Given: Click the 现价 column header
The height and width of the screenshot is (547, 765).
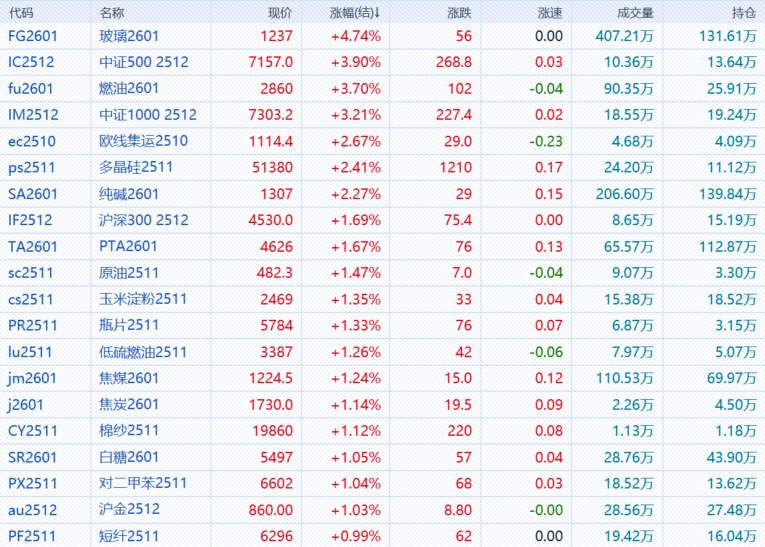Looking at the screenshot, I should pyautogui.click(x=280, y=13).
